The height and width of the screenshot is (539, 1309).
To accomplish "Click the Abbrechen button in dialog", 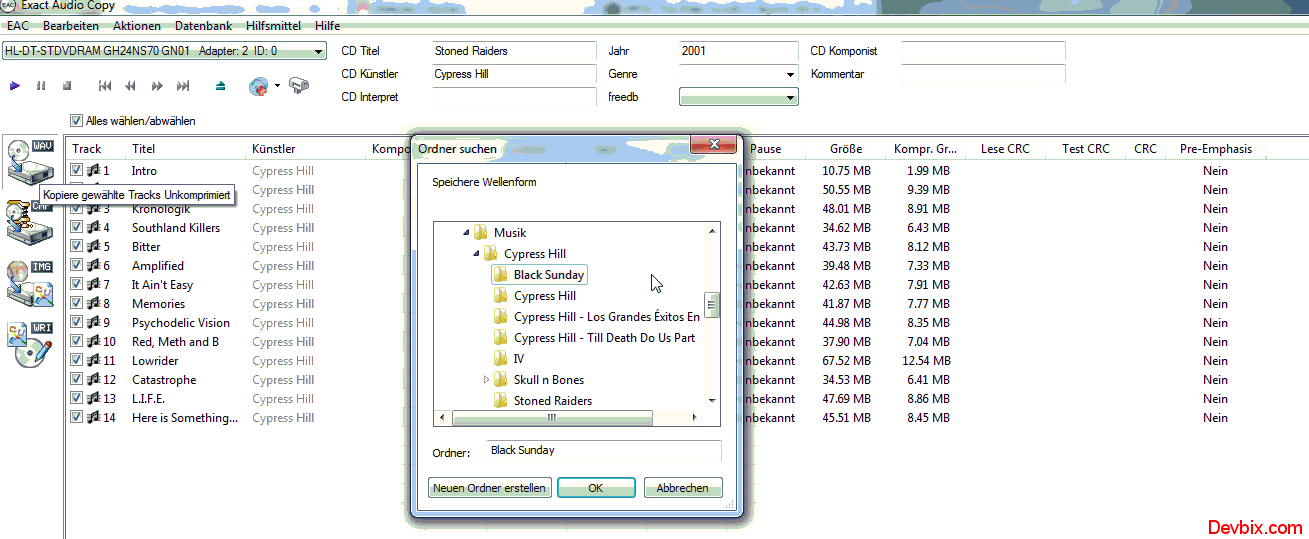I will click(x=682, y=488).
